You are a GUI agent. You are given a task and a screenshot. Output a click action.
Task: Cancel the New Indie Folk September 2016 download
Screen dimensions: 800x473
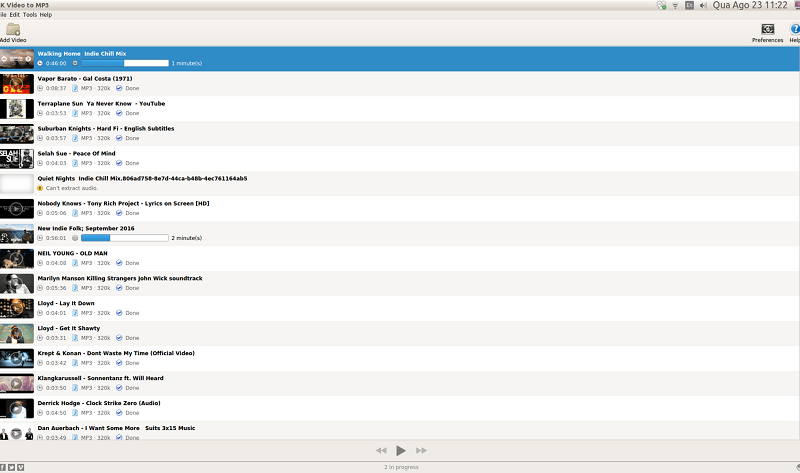tap(75, 238)
